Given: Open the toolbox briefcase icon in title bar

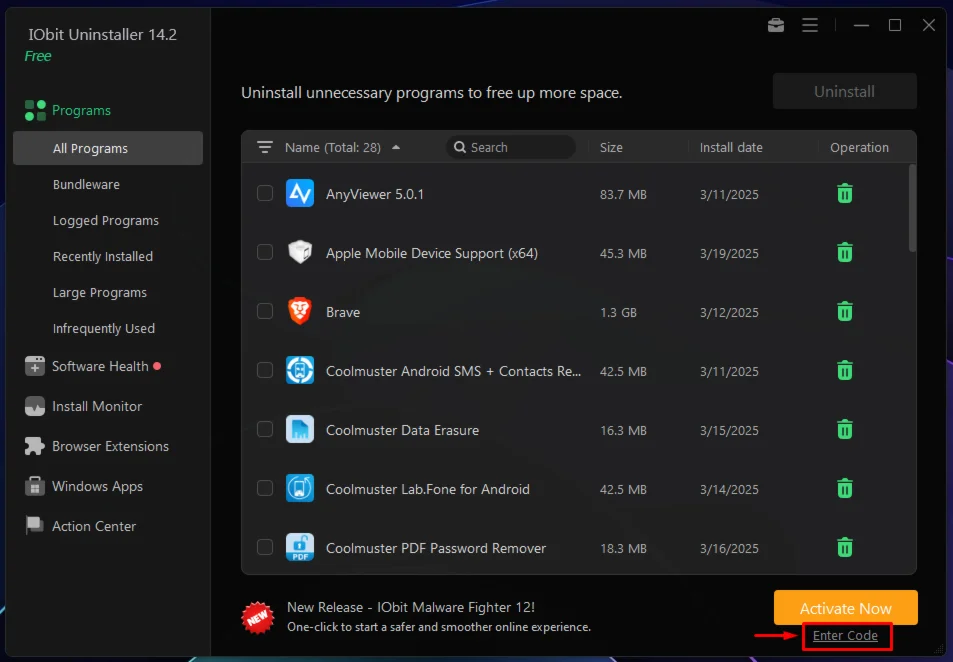Looking at the screenshot, I should click(x=776, y=25).
